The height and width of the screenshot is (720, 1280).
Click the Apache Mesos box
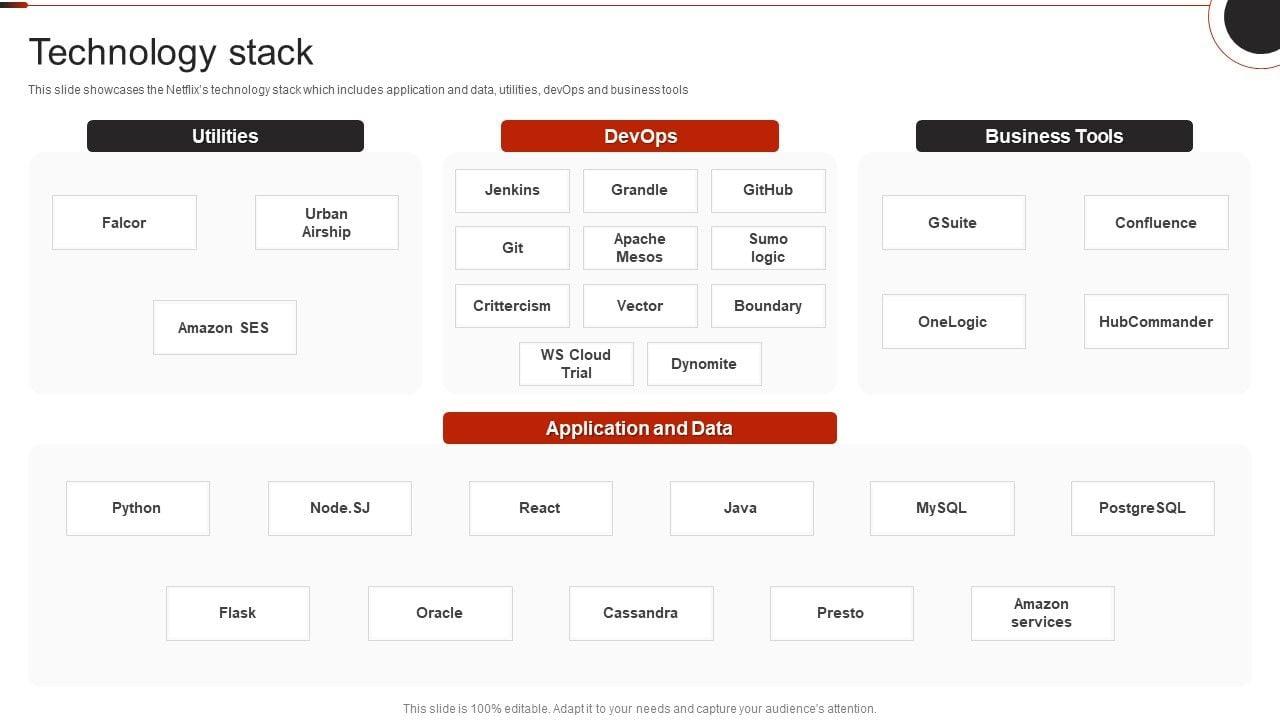640,248
